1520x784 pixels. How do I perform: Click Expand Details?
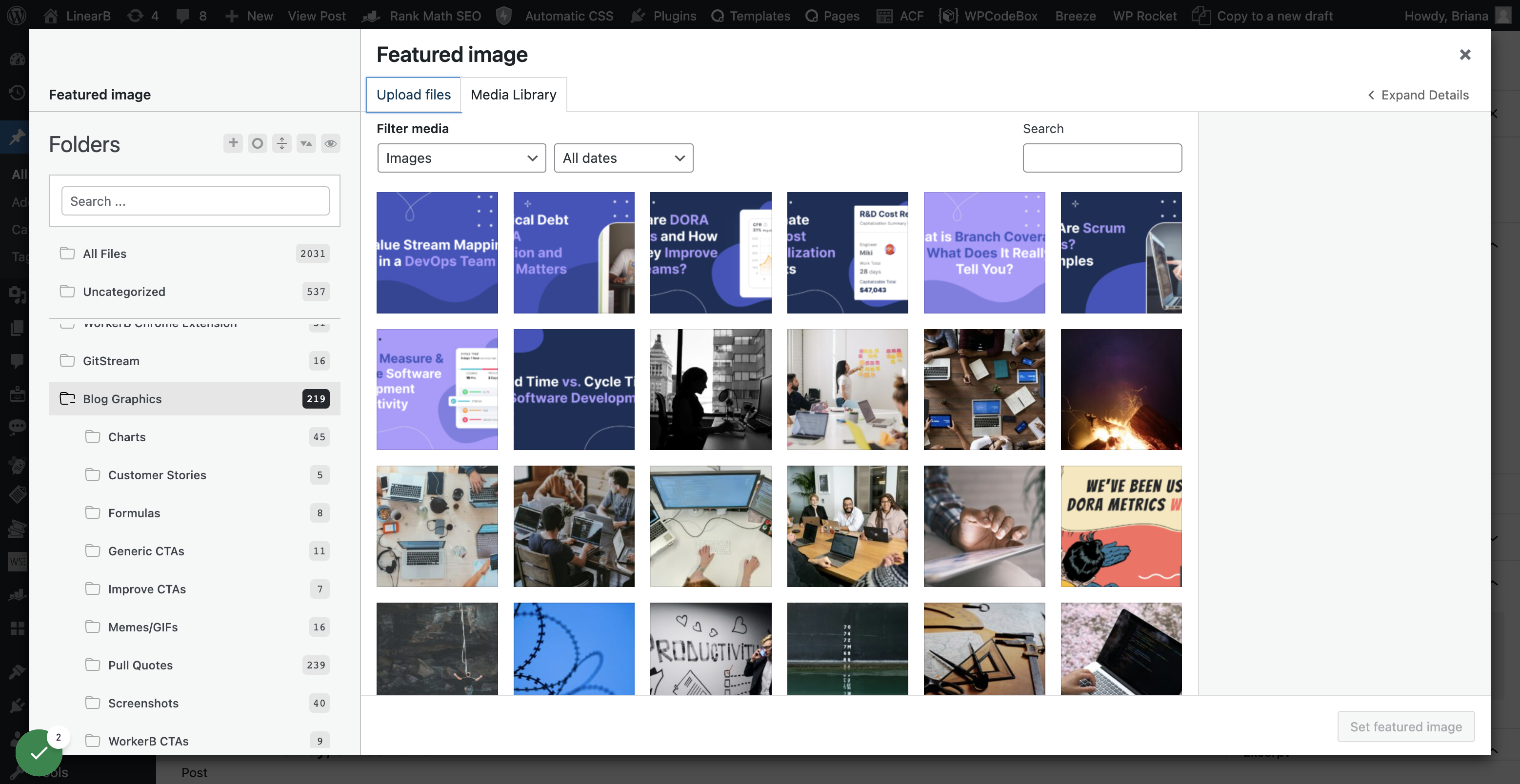point(1419,95)
